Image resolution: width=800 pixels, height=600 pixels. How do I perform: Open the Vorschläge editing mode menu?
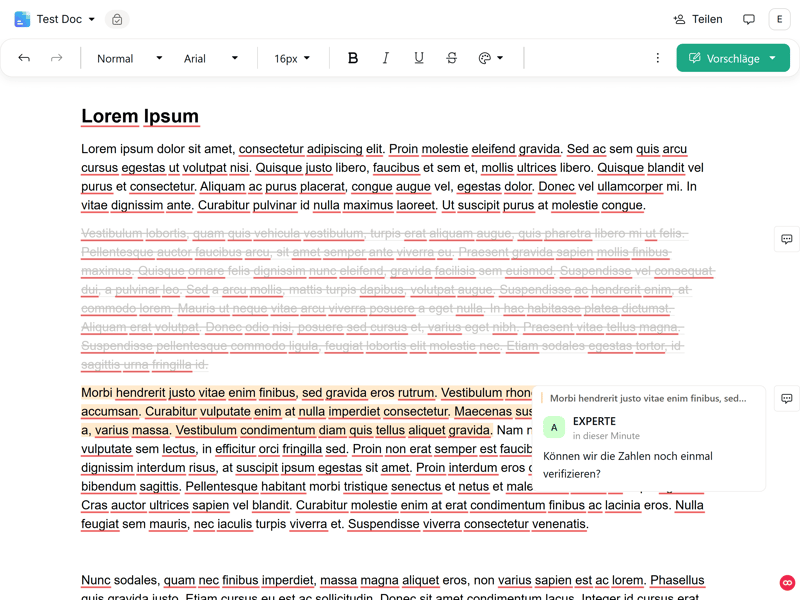point(733,58)
